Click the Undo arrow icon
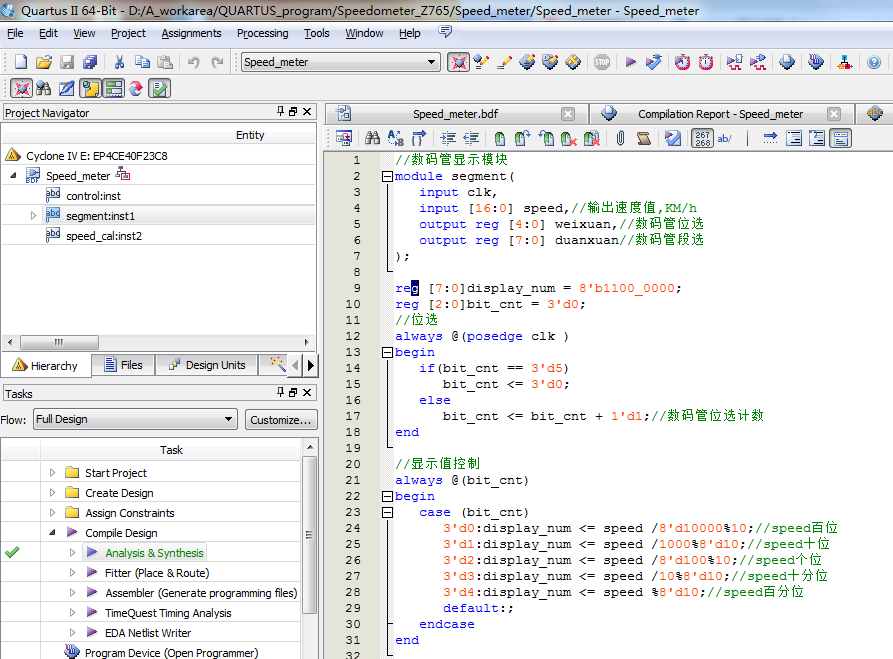This screenshot has height=659, width=893. (x=194, y=62)
